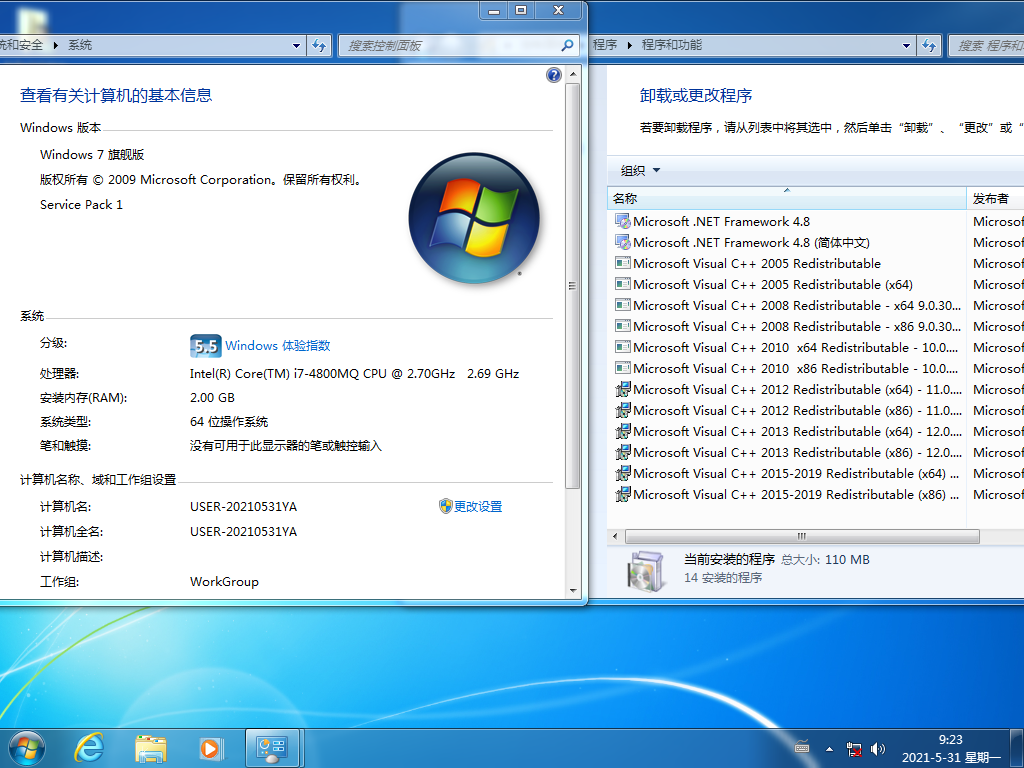Click the network tray icon
This screenshot has height=768, width=1024.
click(x=854, y=749)
